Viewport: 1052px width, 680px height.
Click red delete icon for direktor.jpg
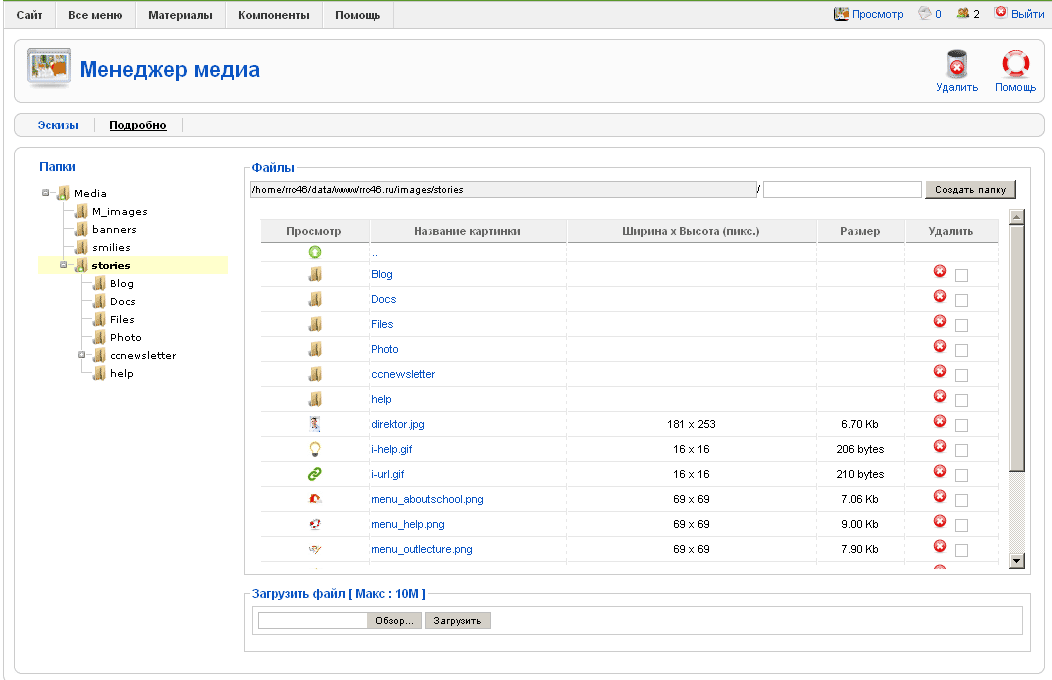click(x=940, y=421)
